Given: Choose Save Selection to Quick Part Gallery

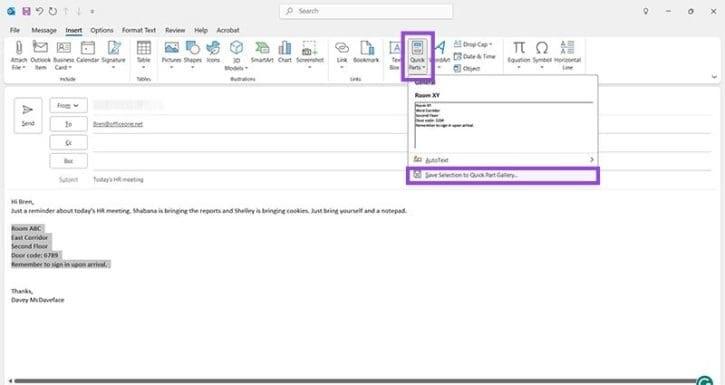Looking at the screenshot, I should click(503, 176).
